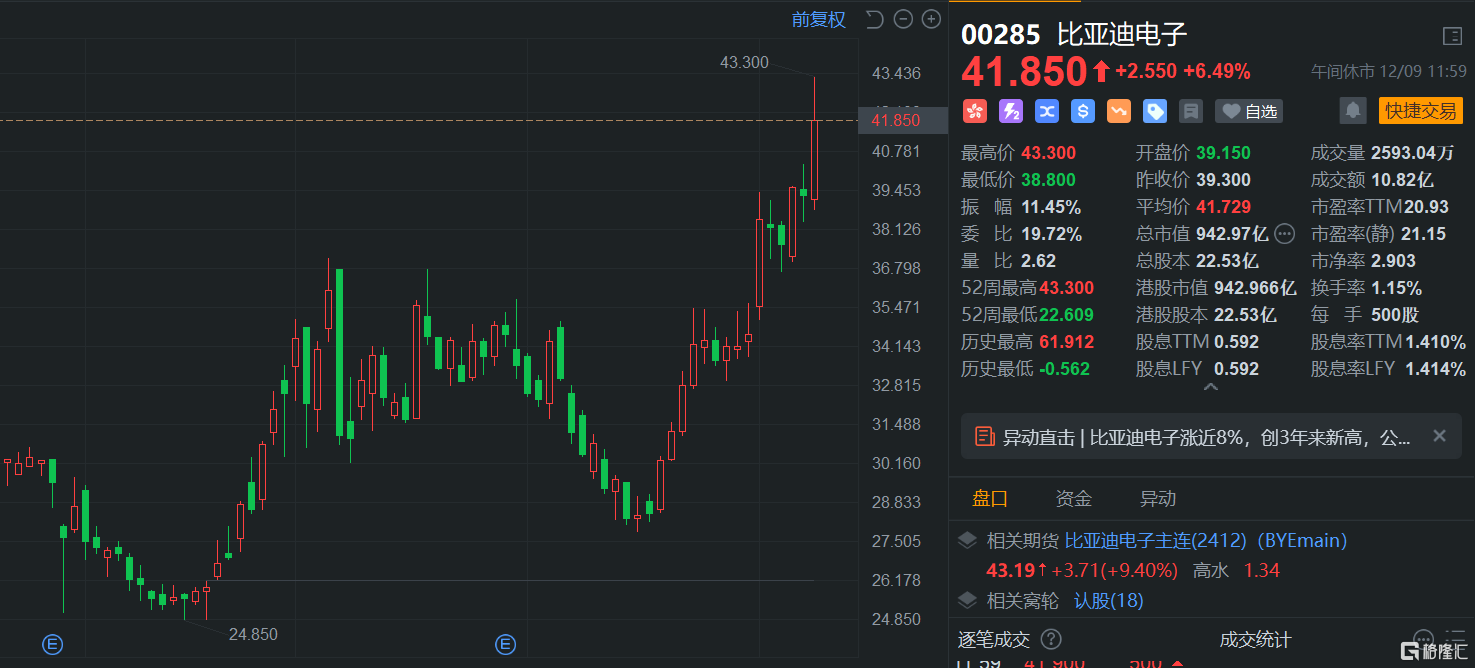Zoom in chart with plus icon
The height and width of the screenshot is (668, 1475).
pyautogui.click(x=931, y=19)
